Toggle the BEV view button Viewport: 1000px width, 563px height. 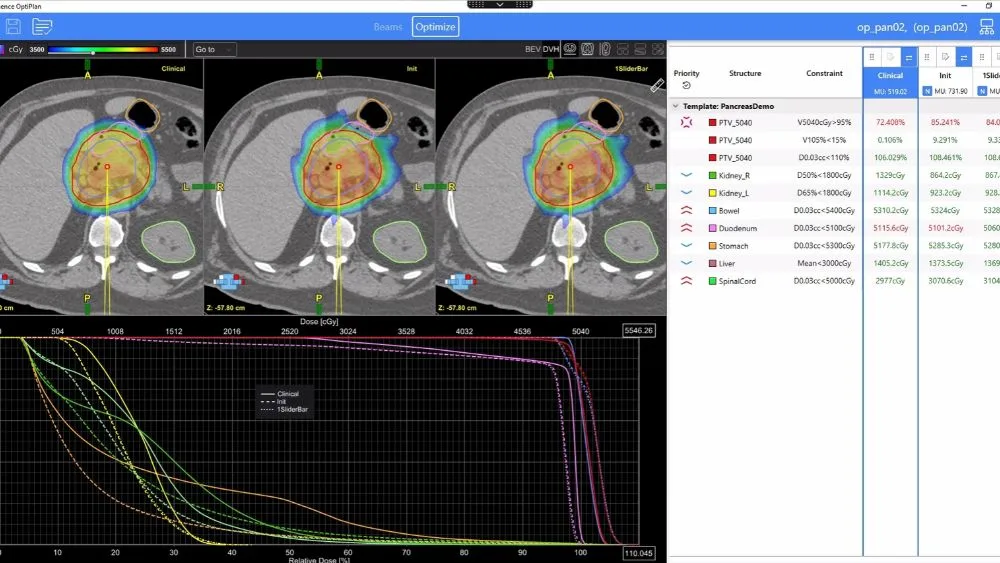pyautogui.click(x=533, y=49)
